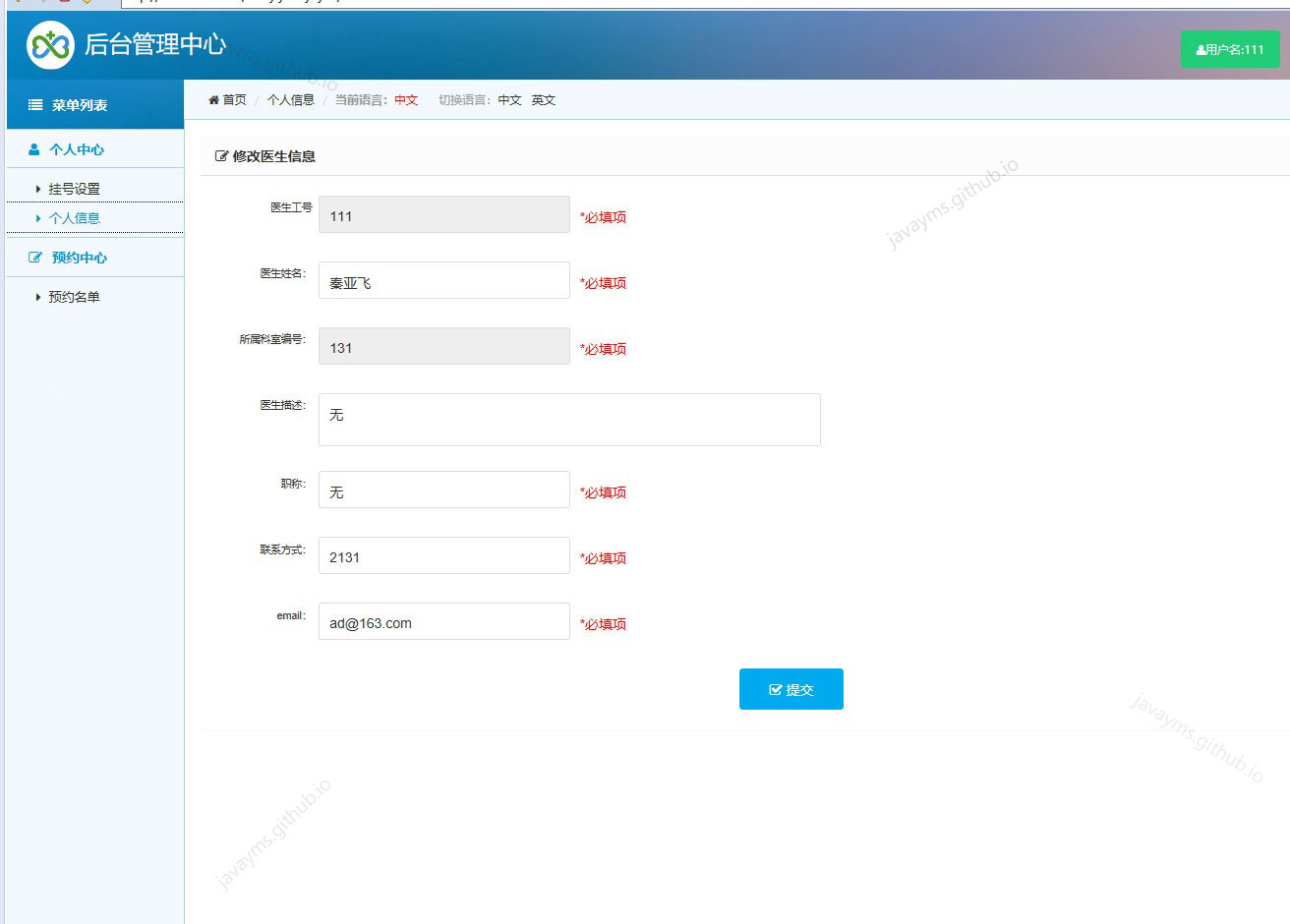Click the list icon beside 菜单列表

click(33, 104)
